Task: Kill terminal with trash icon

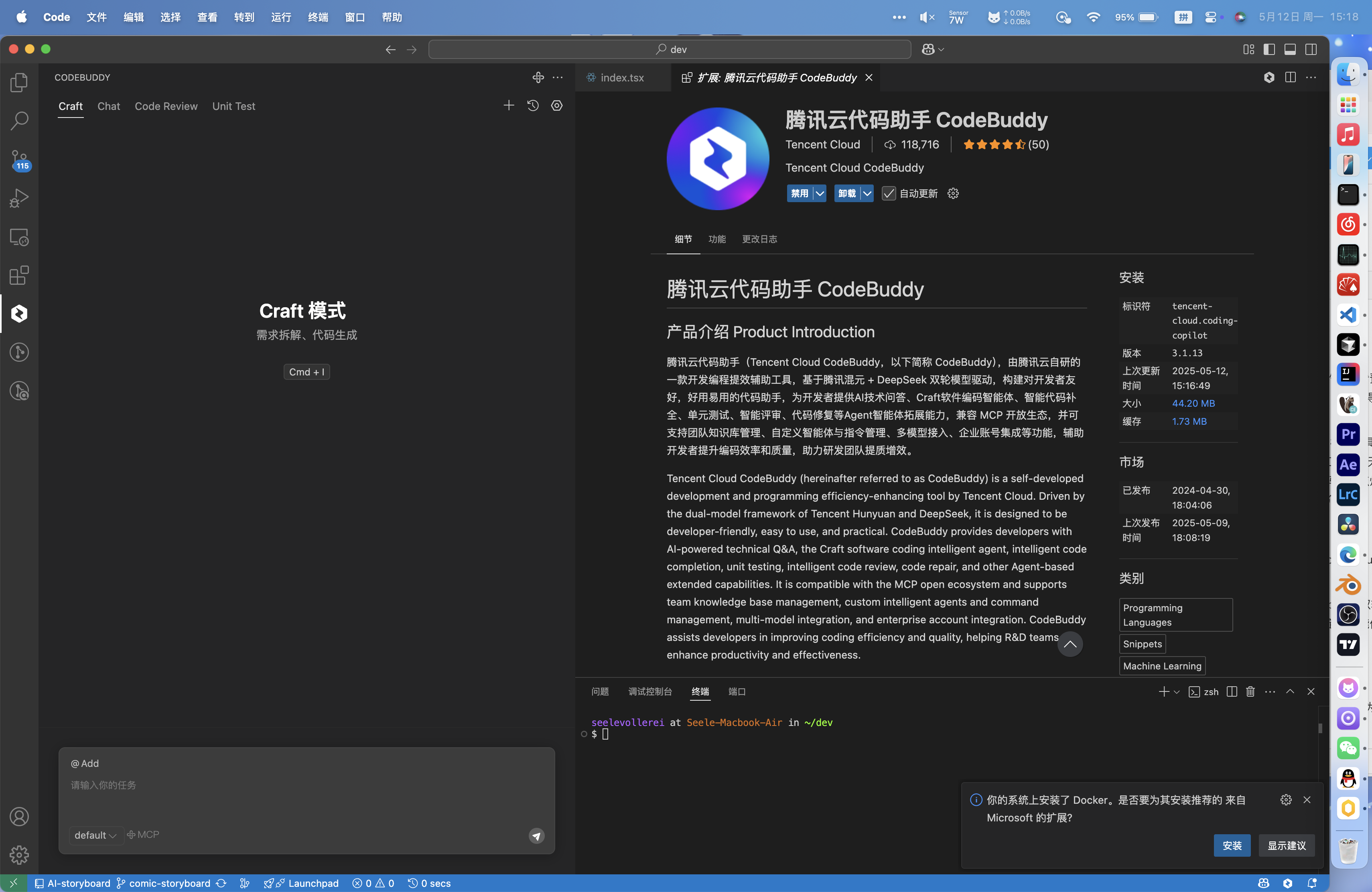Action: click(x=1250, y=691)
